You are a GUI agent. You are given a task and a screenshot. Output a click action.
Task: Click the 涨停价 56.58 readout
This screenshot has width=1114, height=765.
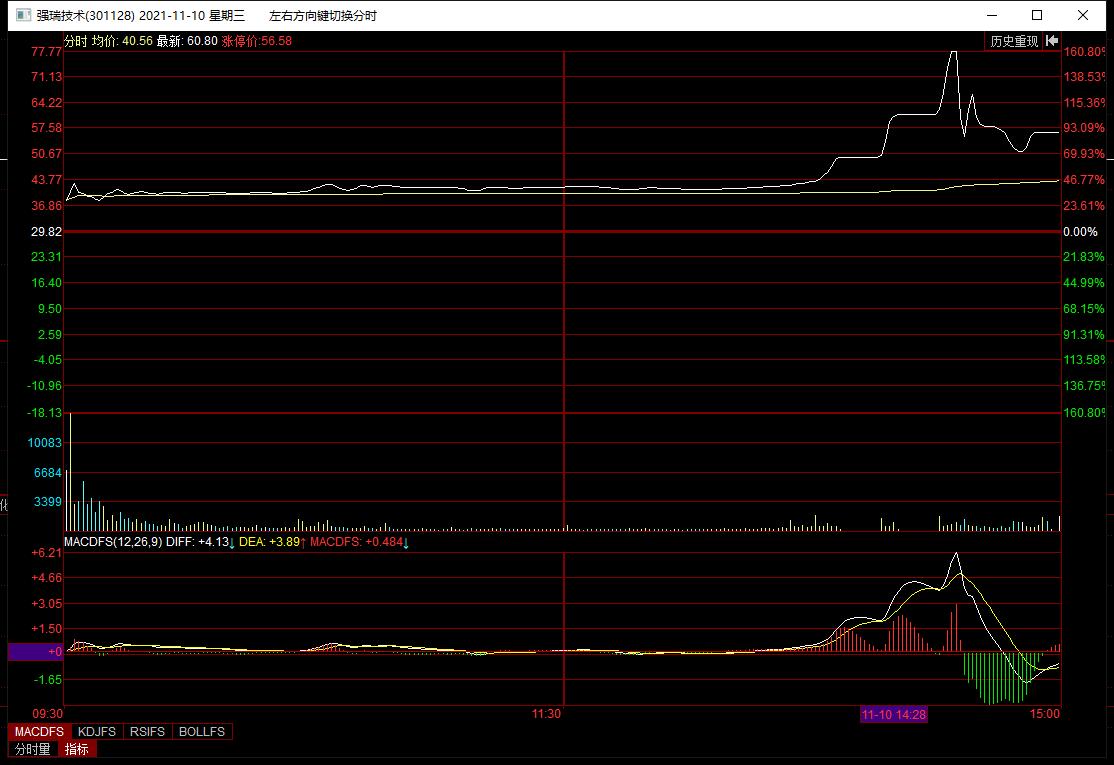pyautogui.click(x=256, y=41)
